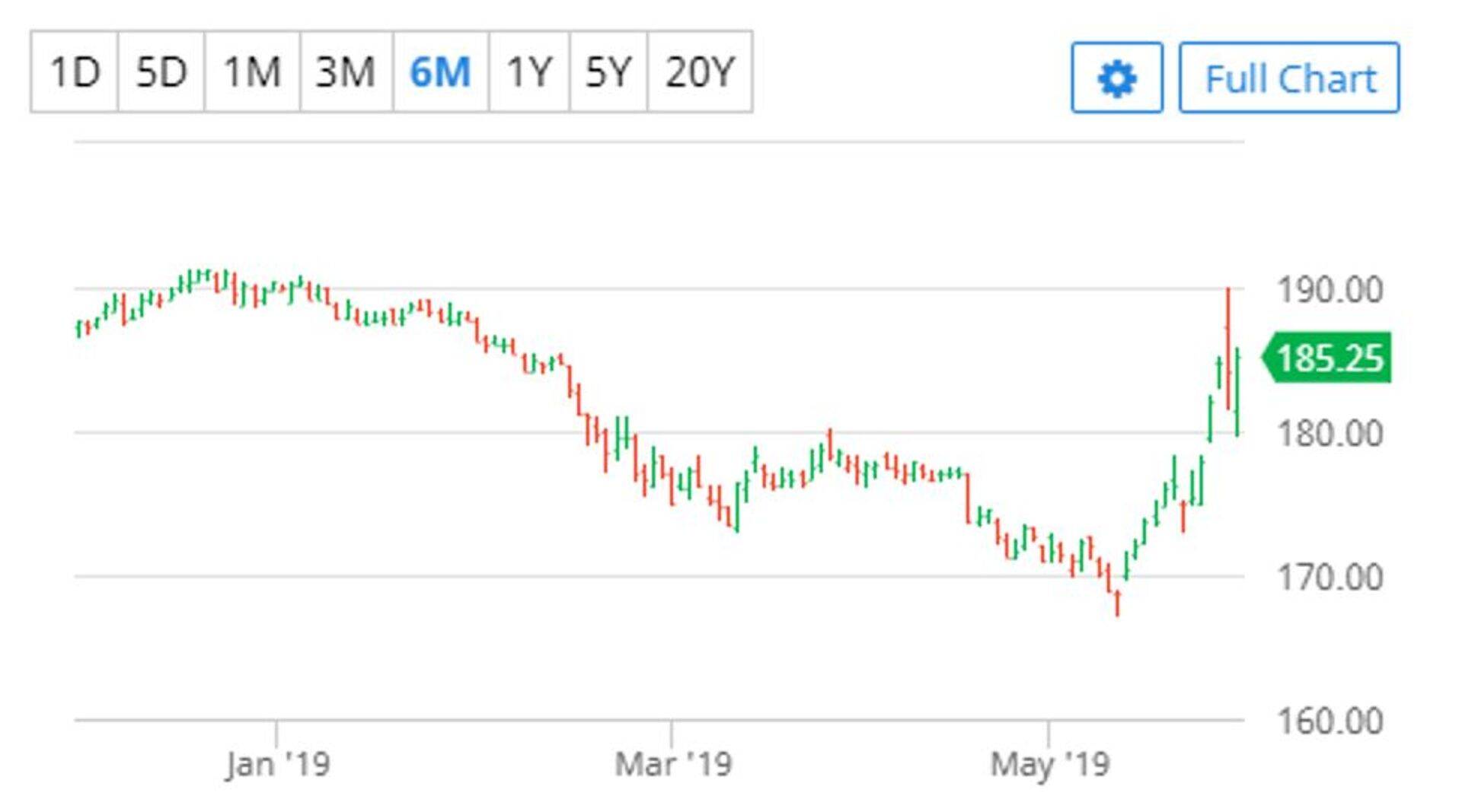
Task: Click the 190.00 price axis label
Action: [x=1329, y=291]
